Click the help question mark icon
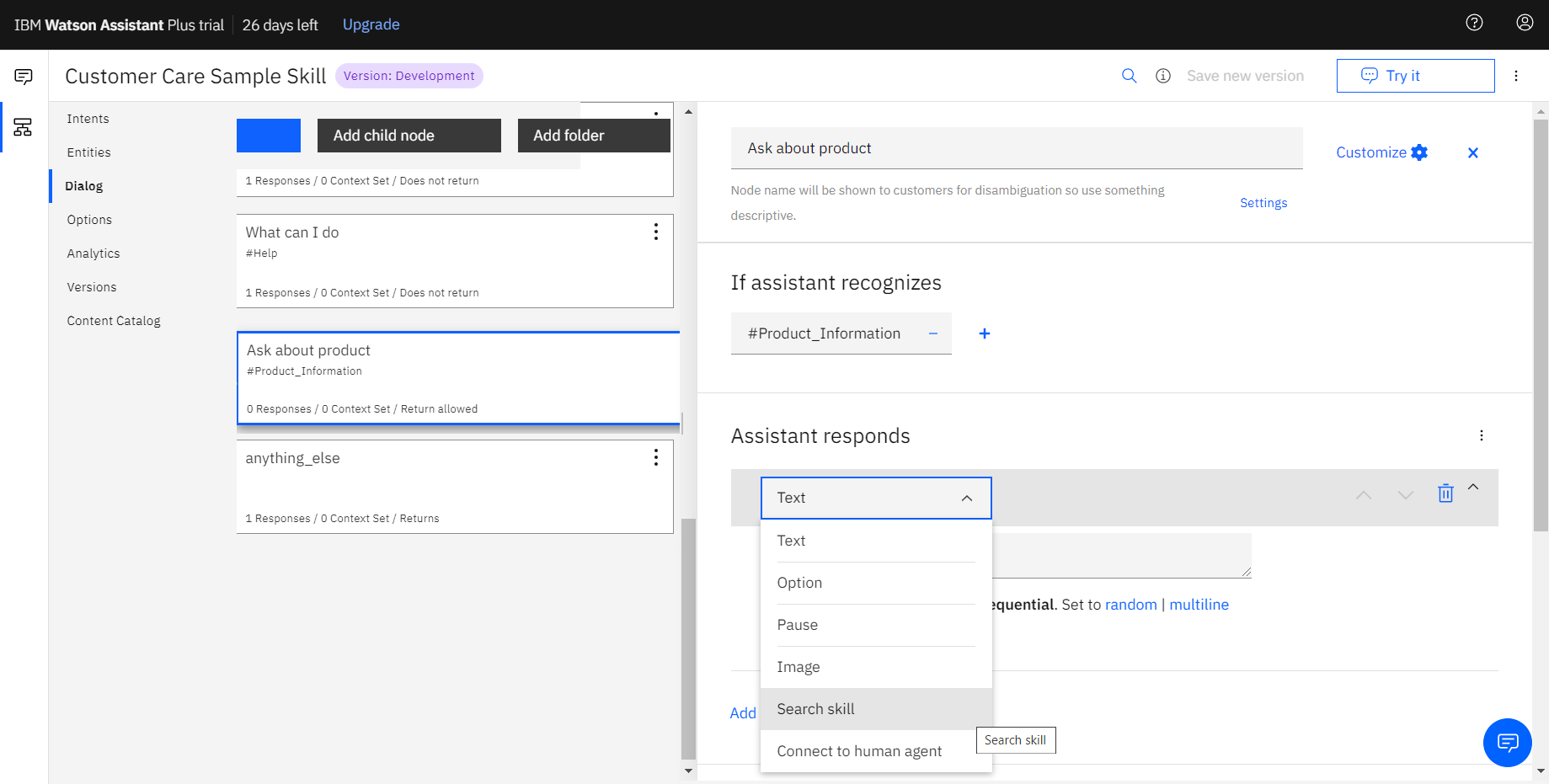 coord(1474,23)
